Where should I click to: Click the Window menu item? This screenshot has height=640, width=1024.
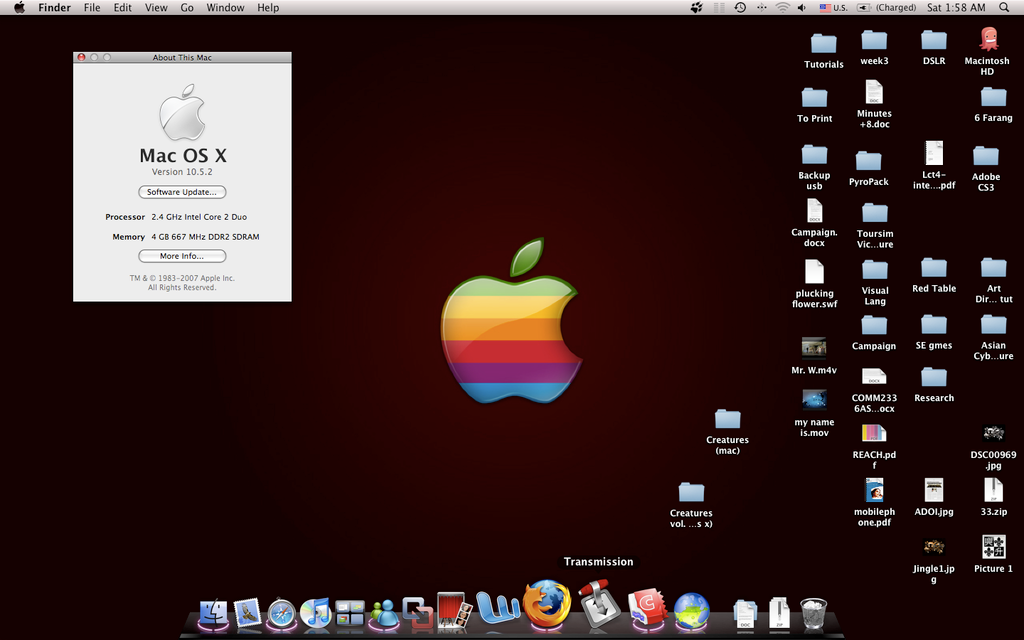point(225,7)
